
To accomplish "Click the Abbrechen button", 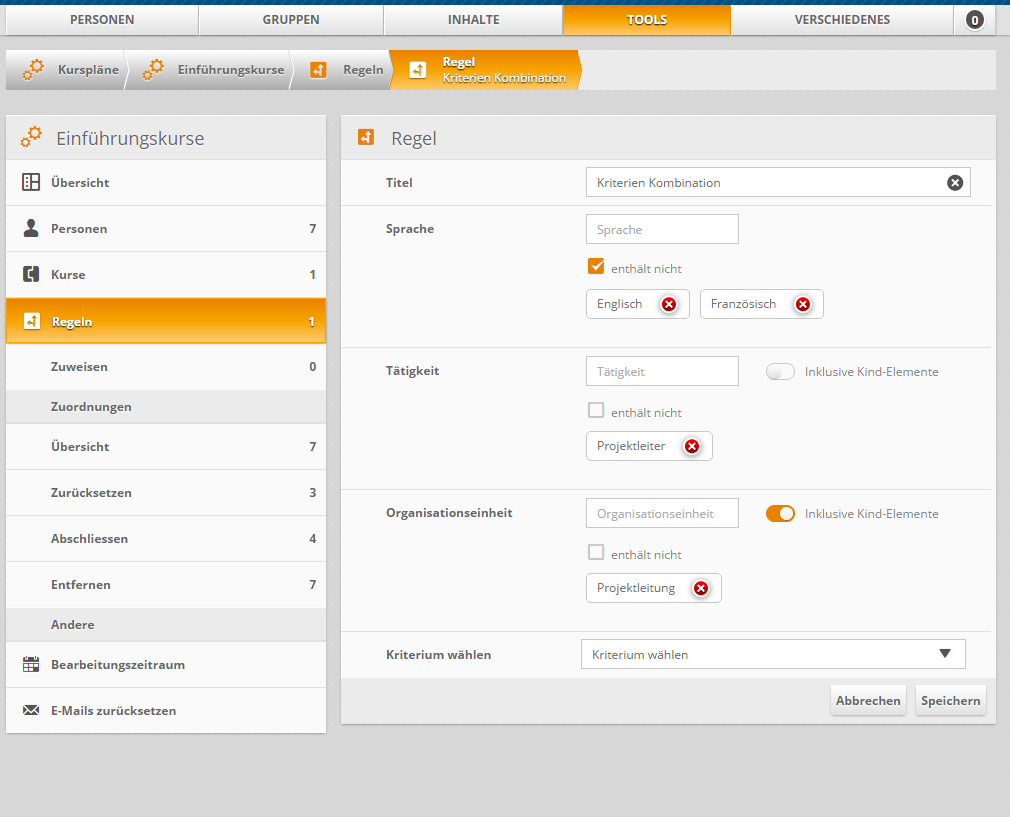I will point(868,700).
